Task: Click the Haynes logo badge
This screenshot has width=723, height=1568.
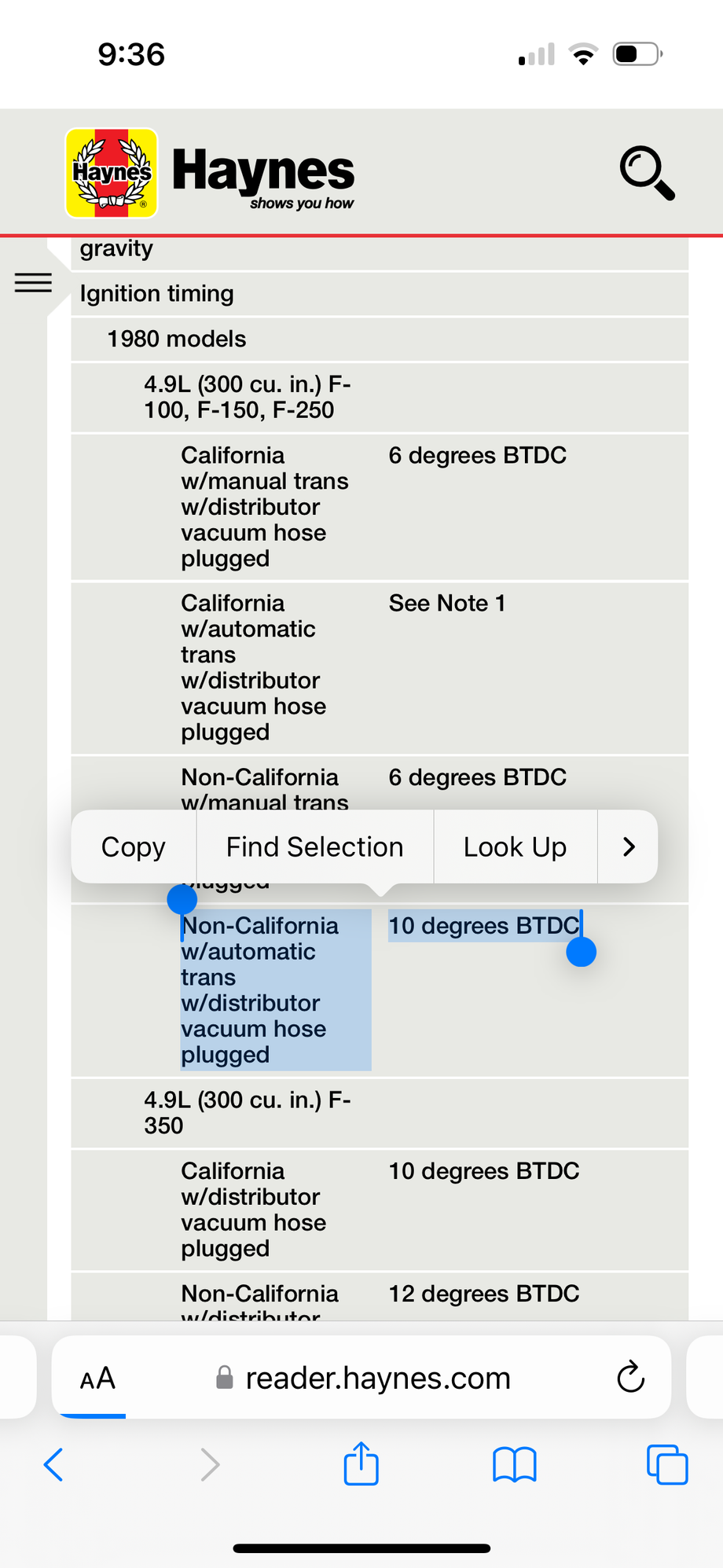Action: click(x=111, y=173)
